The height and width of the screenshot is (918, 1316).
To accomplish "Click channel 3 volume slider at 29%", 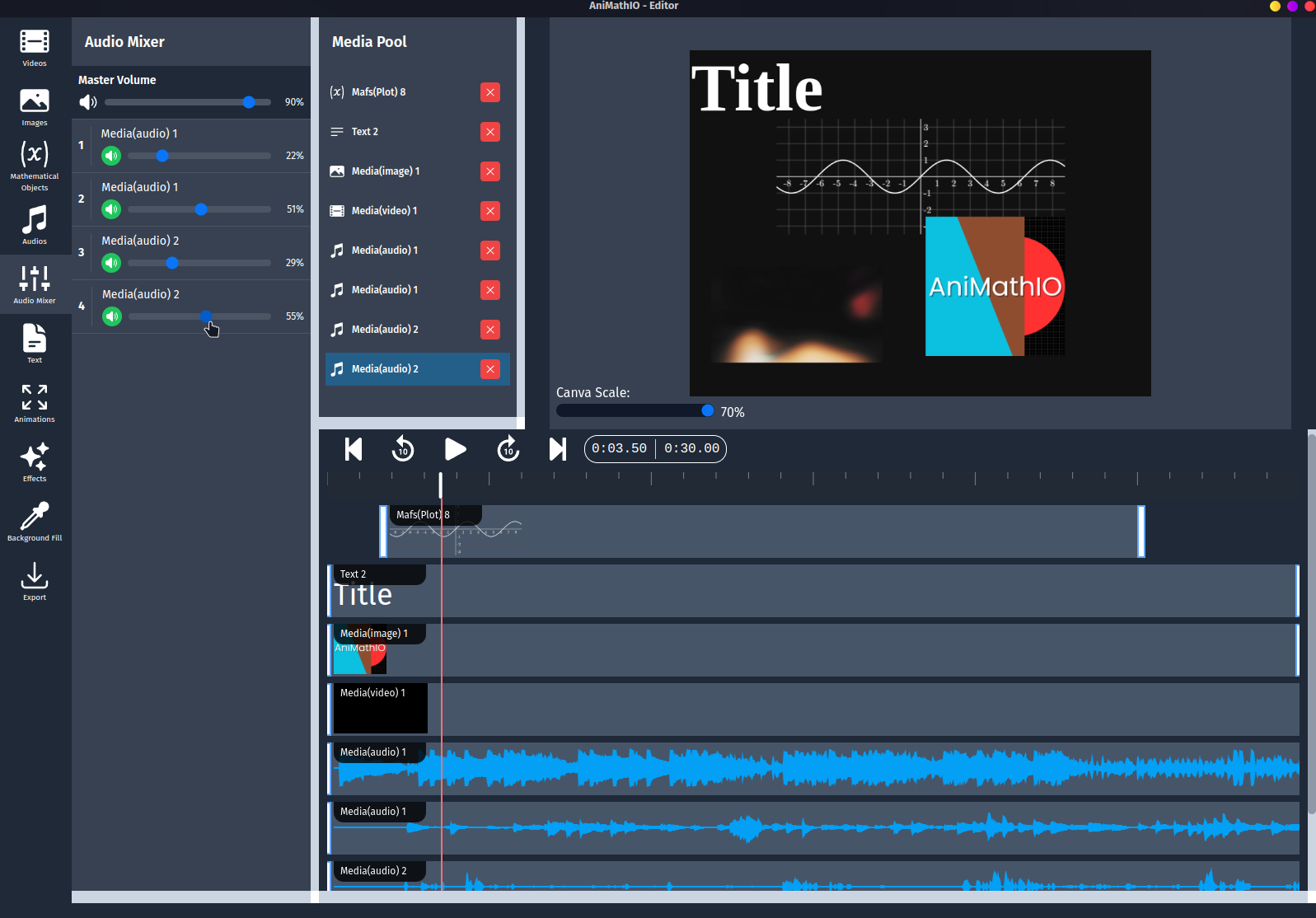I will pyautogui.click(x=172, y=263).
